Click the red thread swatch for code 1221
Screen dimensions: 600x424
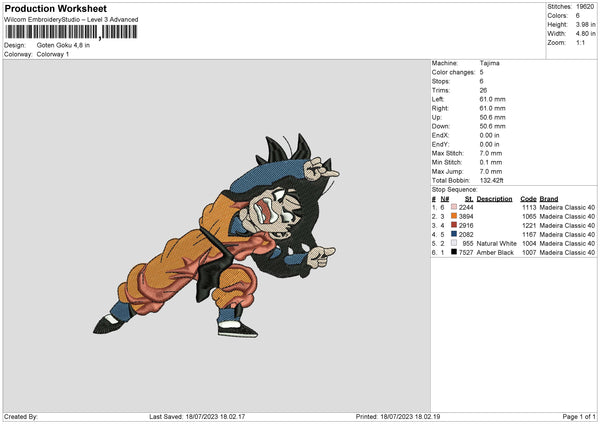(454, 225)
